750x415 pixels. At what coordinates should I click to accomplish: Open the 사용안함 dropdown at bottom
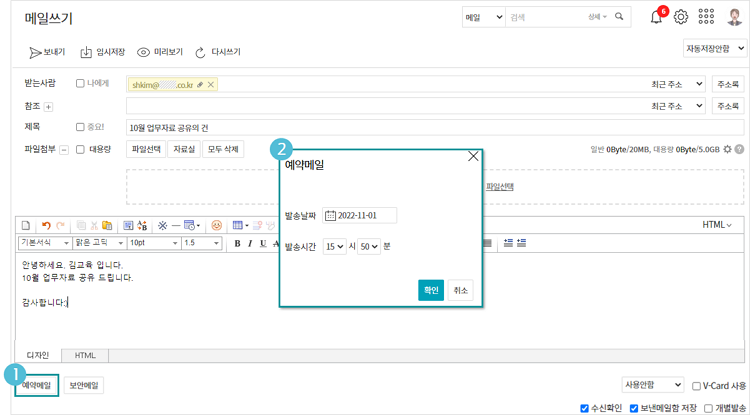(x=652, y=385)
